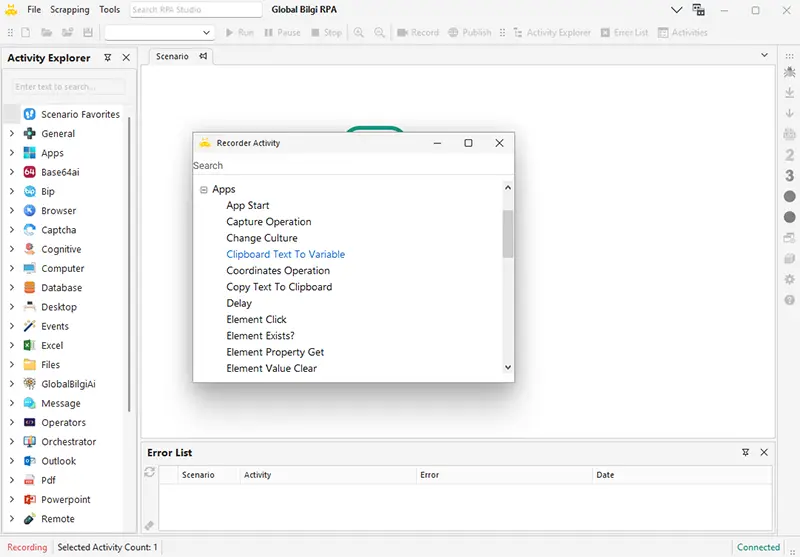Screen dimensions: 800x557
Task: Expand the Orchestrator category
Action: [12, 441]
